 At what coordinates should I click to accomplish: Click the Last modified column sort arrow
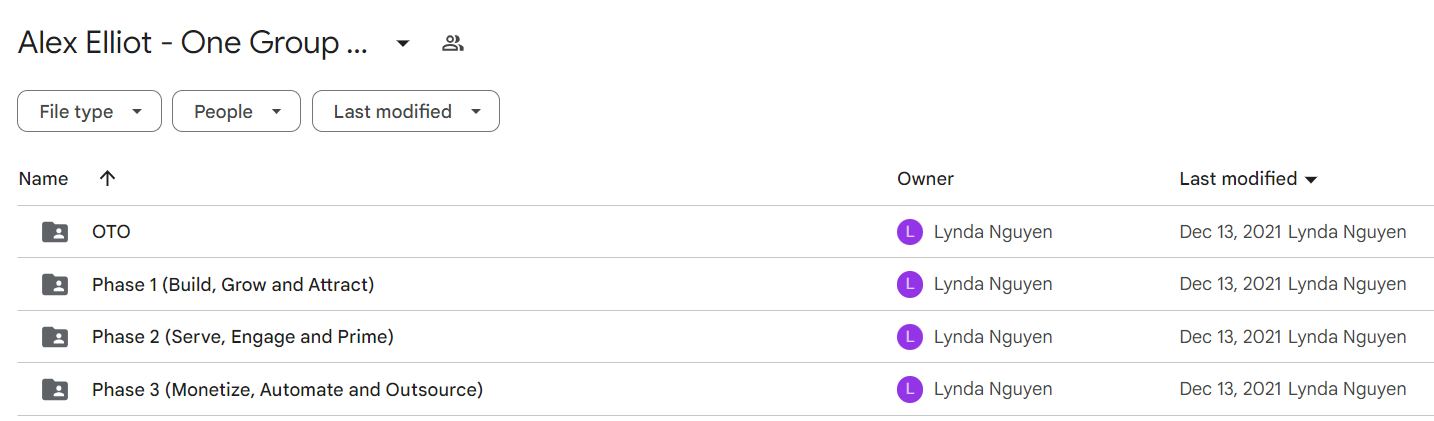(1311, 180)
